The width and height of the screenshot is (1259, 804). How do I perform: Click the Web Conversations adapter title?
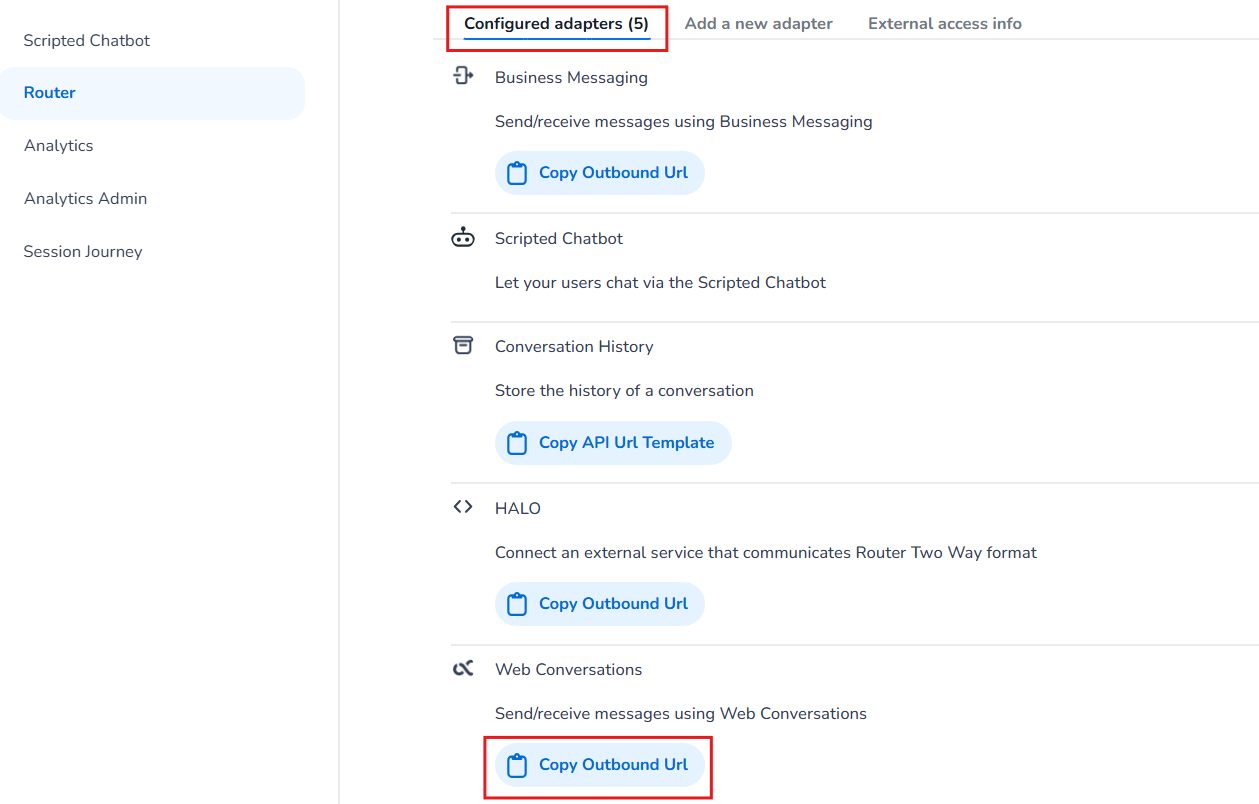click(568, 669)
